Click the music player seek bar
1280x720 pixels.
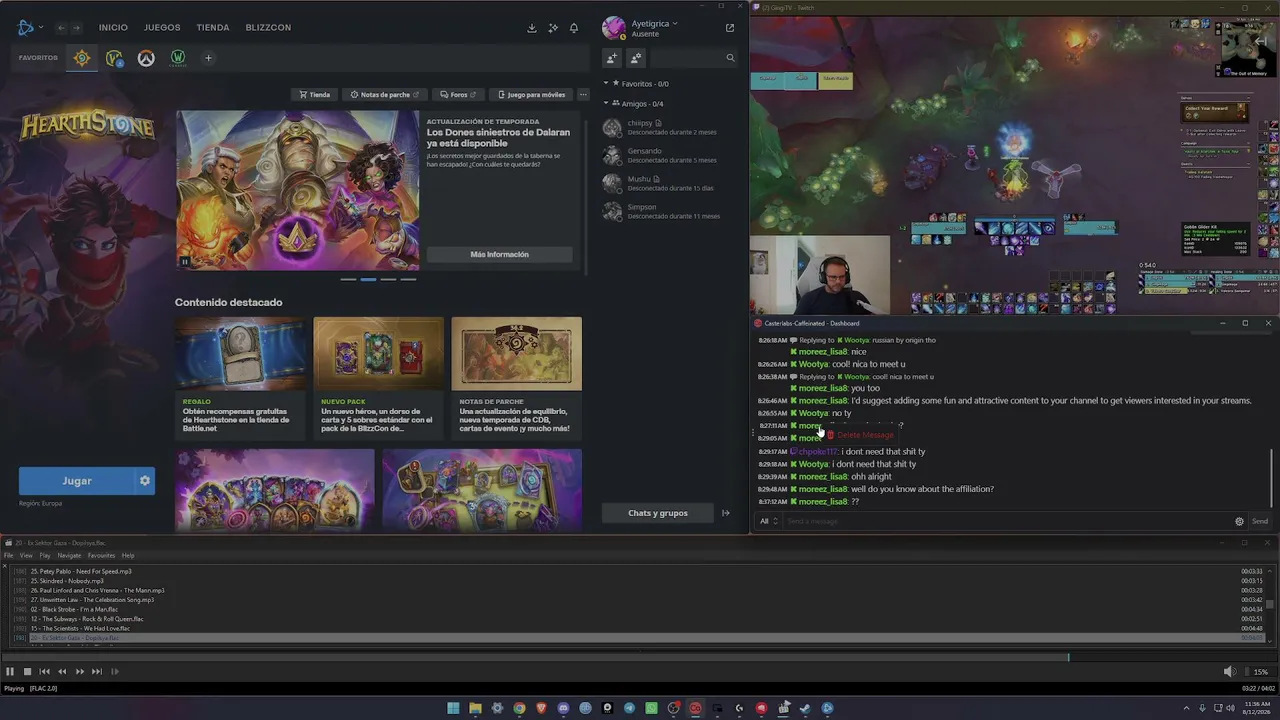pos(640,657)
